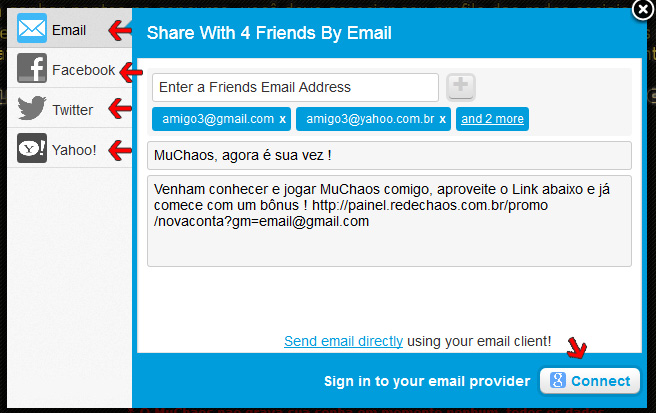Click the Twitter bird icon

(x=32, y=108)
